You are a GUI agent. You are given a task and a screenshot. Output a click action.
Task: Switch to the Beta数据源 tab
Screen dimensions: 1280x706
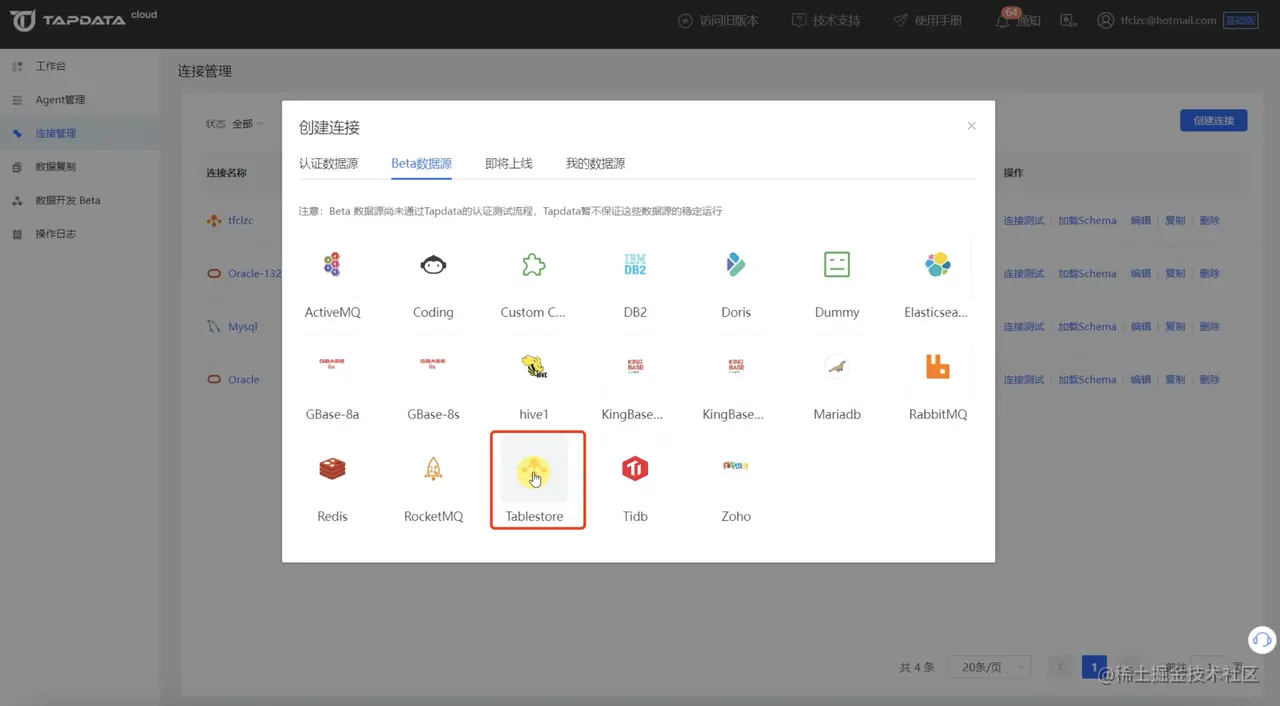point(421,163)
